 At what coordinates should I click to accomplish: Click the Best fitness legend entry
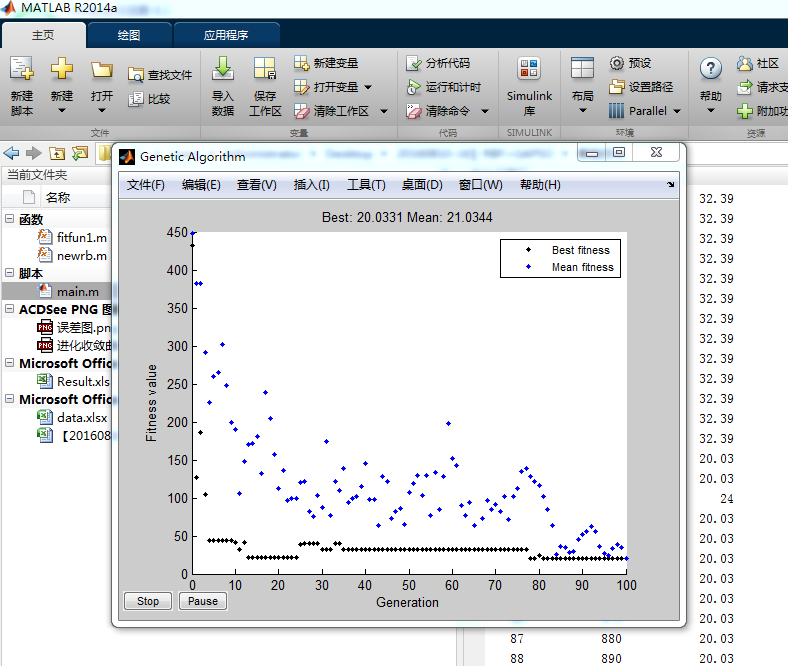[x=580, y=250]
